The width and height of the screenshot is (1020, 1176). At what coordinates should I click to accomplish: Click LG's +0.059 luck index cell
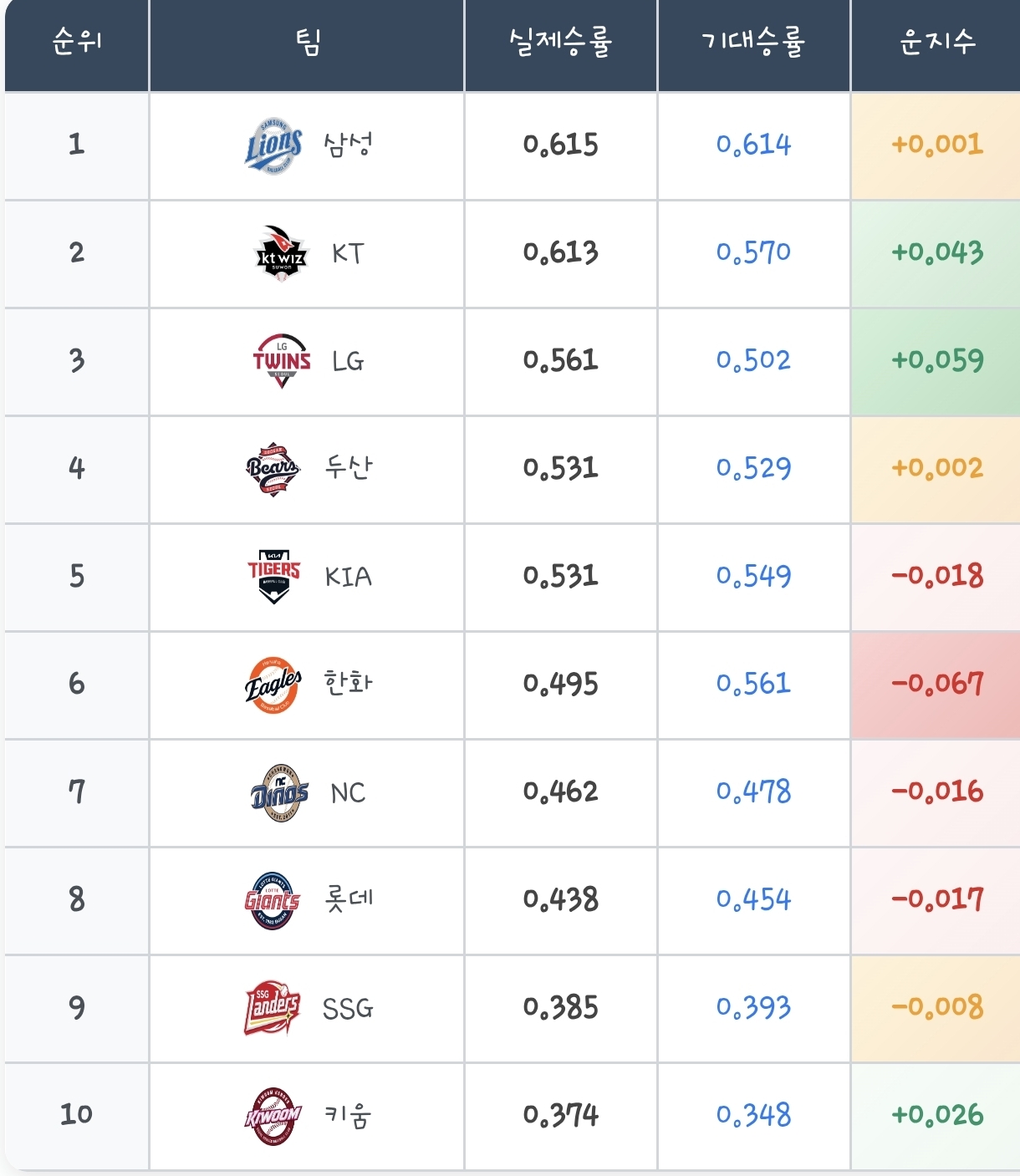coord(936,361)
